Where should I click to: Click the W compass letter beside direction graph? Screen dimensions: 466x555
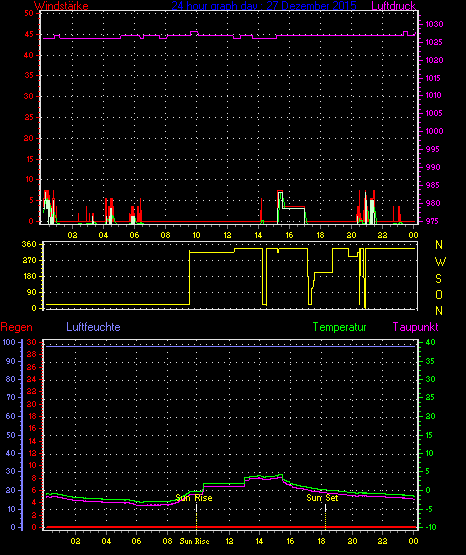(x=440, y=262)
